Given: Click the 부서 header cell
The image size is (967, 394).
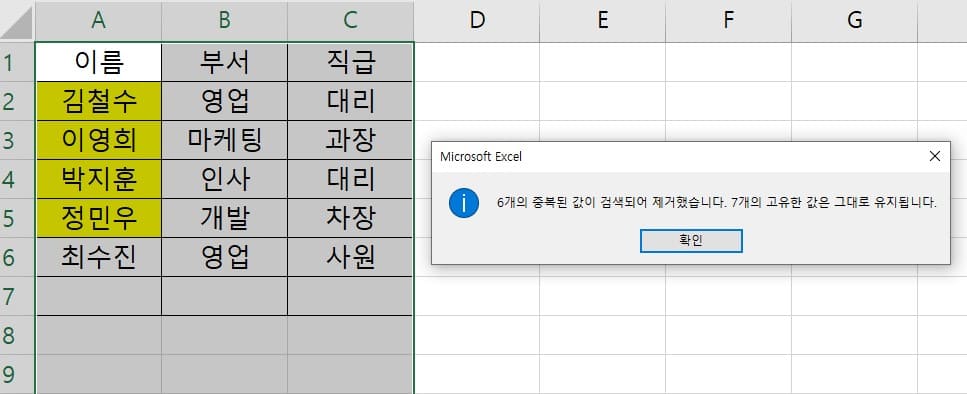Looking at the screenshot, I should (224, 62).
